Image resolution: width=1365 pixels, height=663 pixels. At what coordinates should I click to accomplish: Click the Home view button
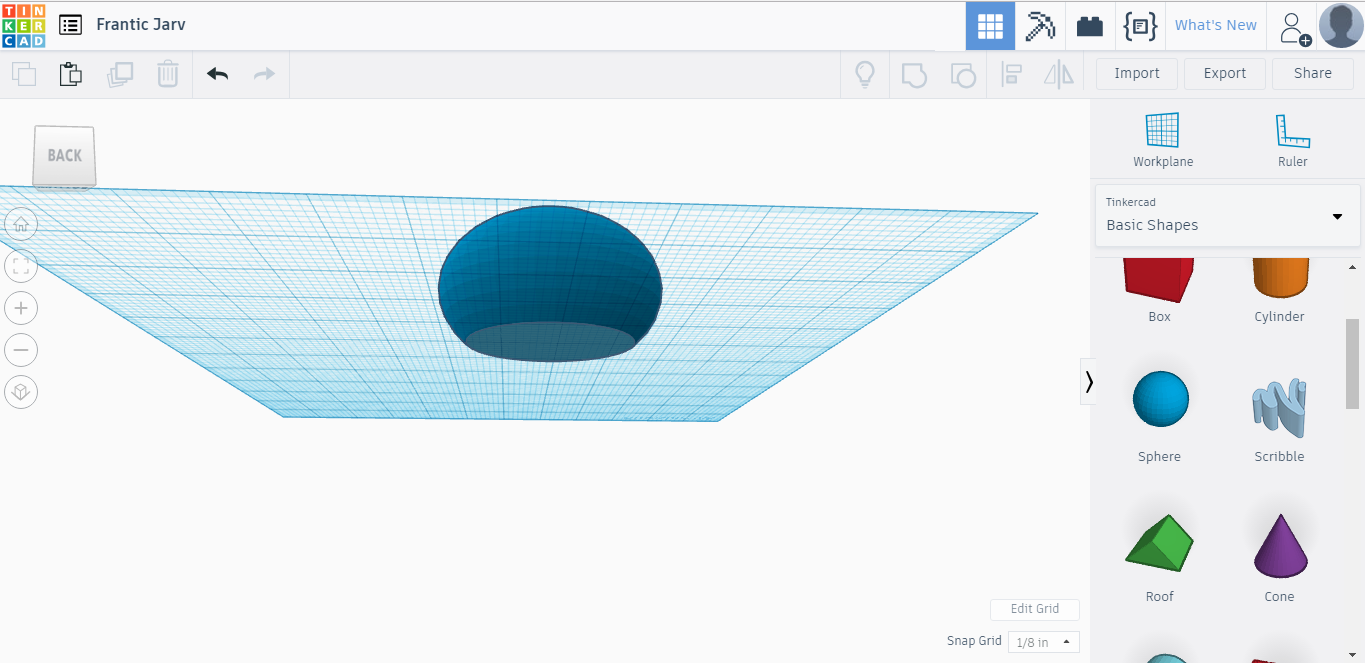coord(21,223)
